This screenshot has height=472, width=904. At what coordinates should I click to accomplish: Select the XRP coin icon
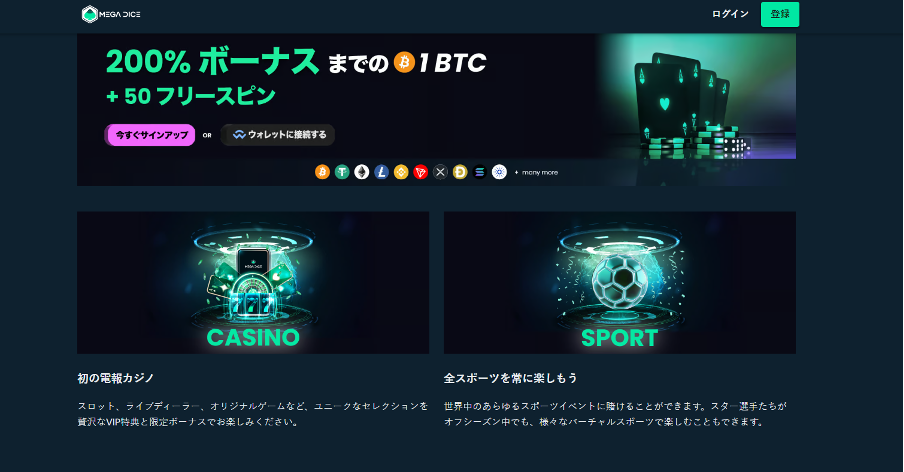pyautogui.click(x=440, y=172)
